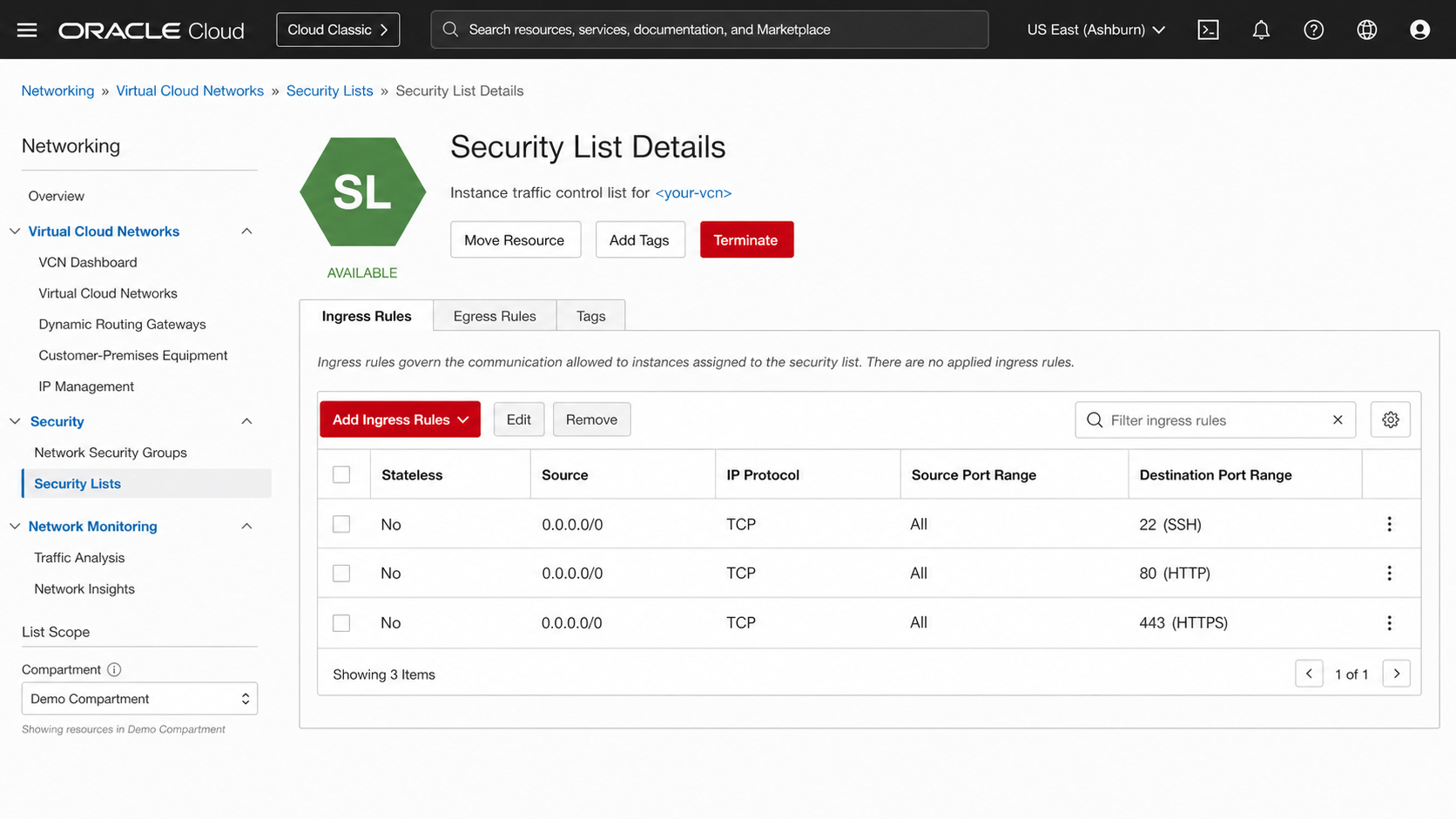The image size is (1456, 819).
Task: Click the Add Tags button
Action: pos(639,240)
